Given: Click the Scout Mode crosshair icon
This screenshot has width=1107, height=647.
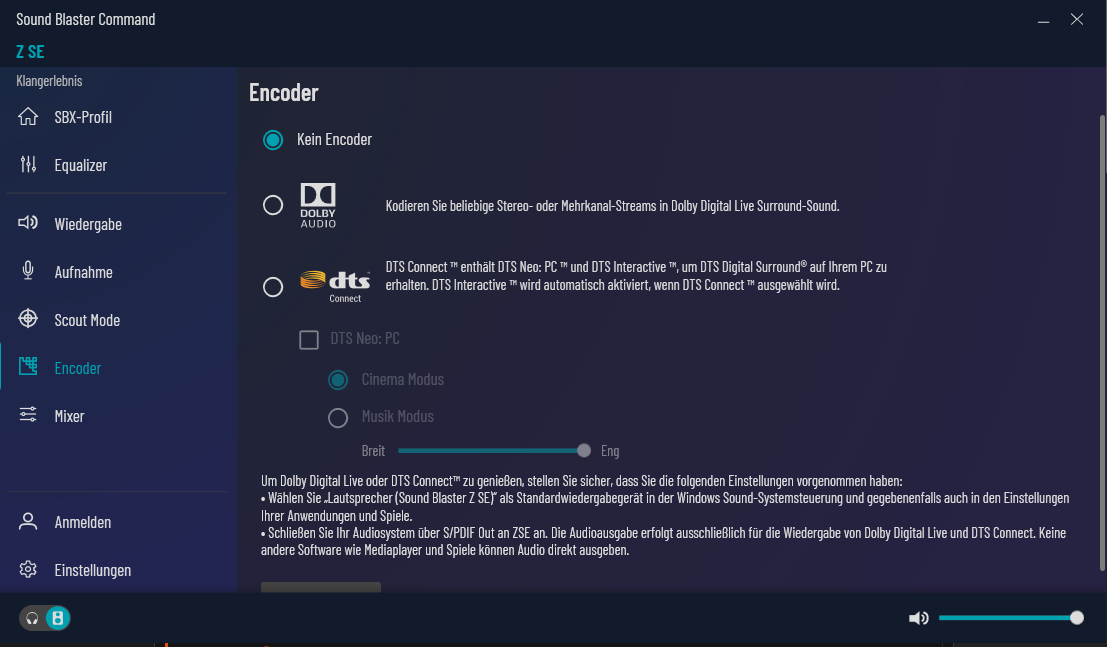Looking at the screenshot, I should (28, 319).
